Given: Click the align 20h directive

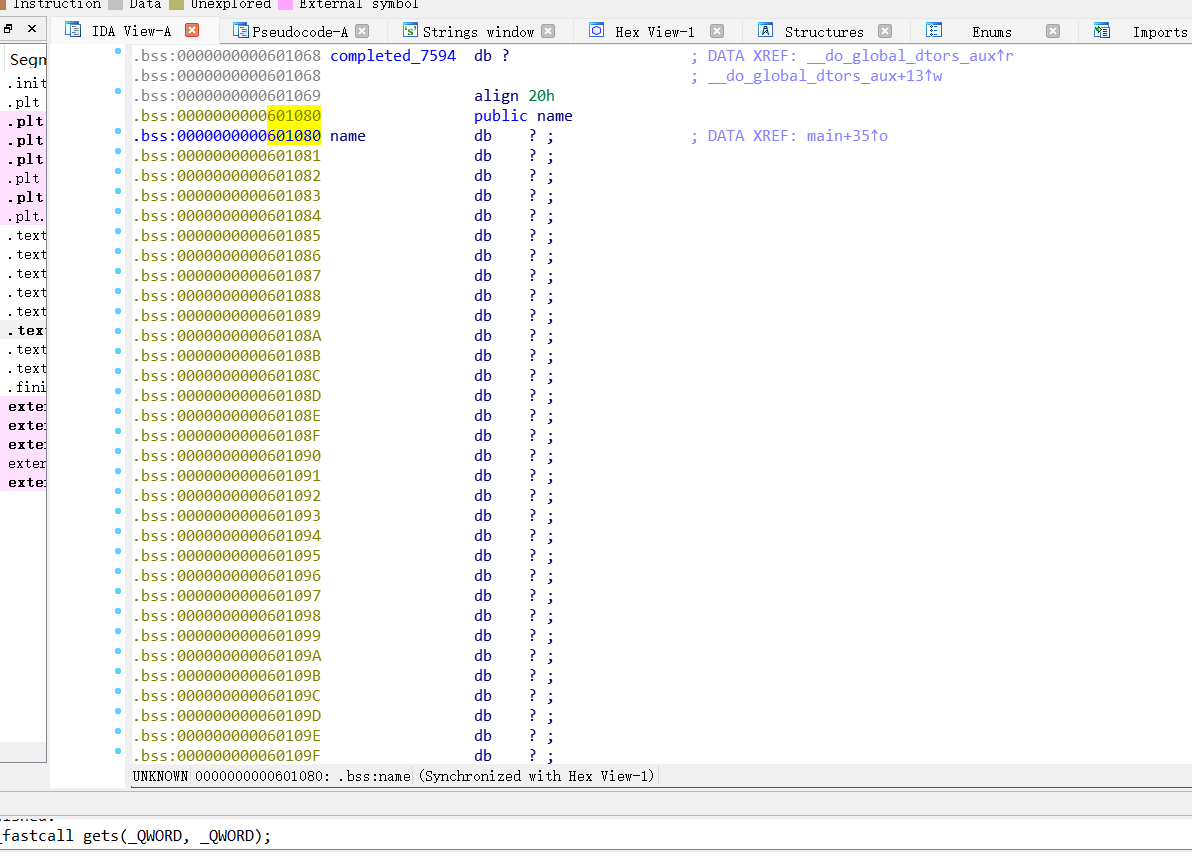Looking at the screenshot, I should (x=514, y=96).
